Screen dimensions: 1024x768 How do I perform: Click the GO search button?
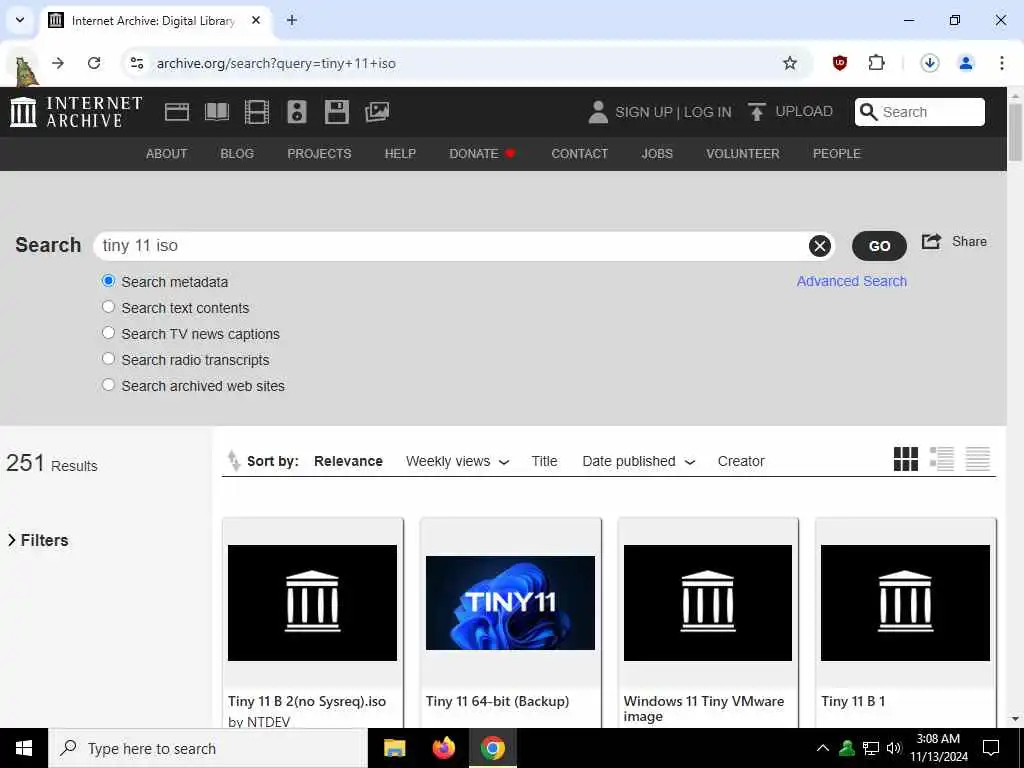(879, 246)
